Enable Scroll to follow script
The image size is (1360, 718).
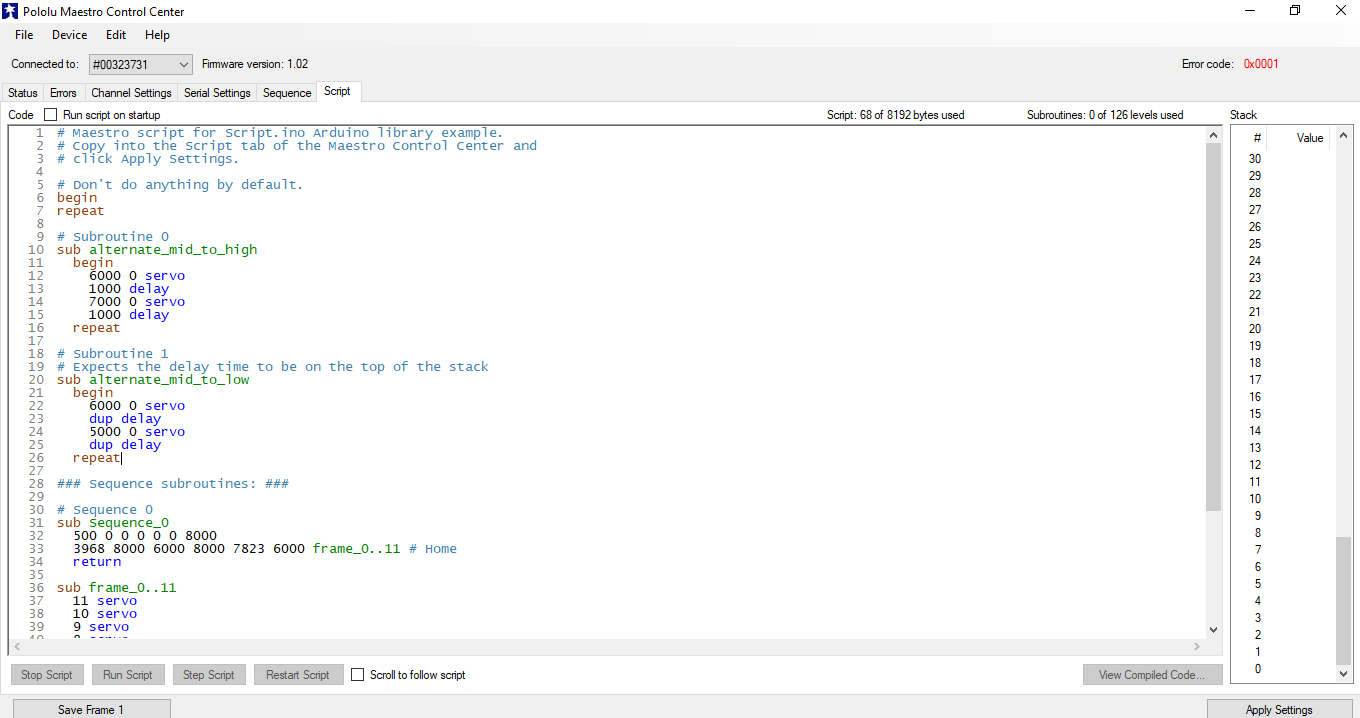(357, 674)
